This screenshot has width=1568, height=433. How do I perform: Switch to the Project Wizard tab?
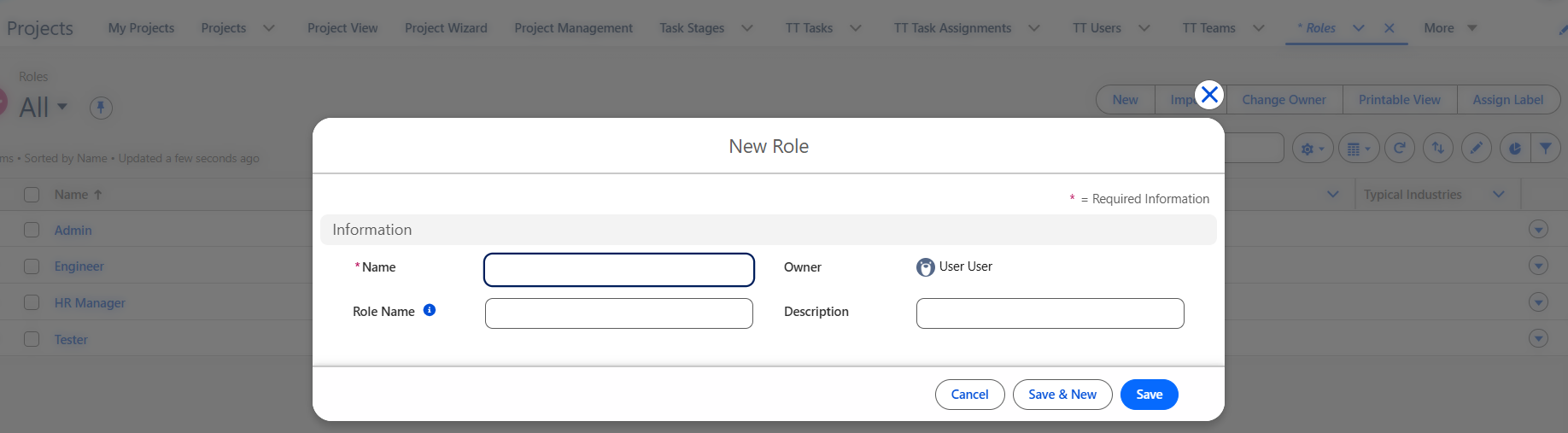tap(446, 28)
